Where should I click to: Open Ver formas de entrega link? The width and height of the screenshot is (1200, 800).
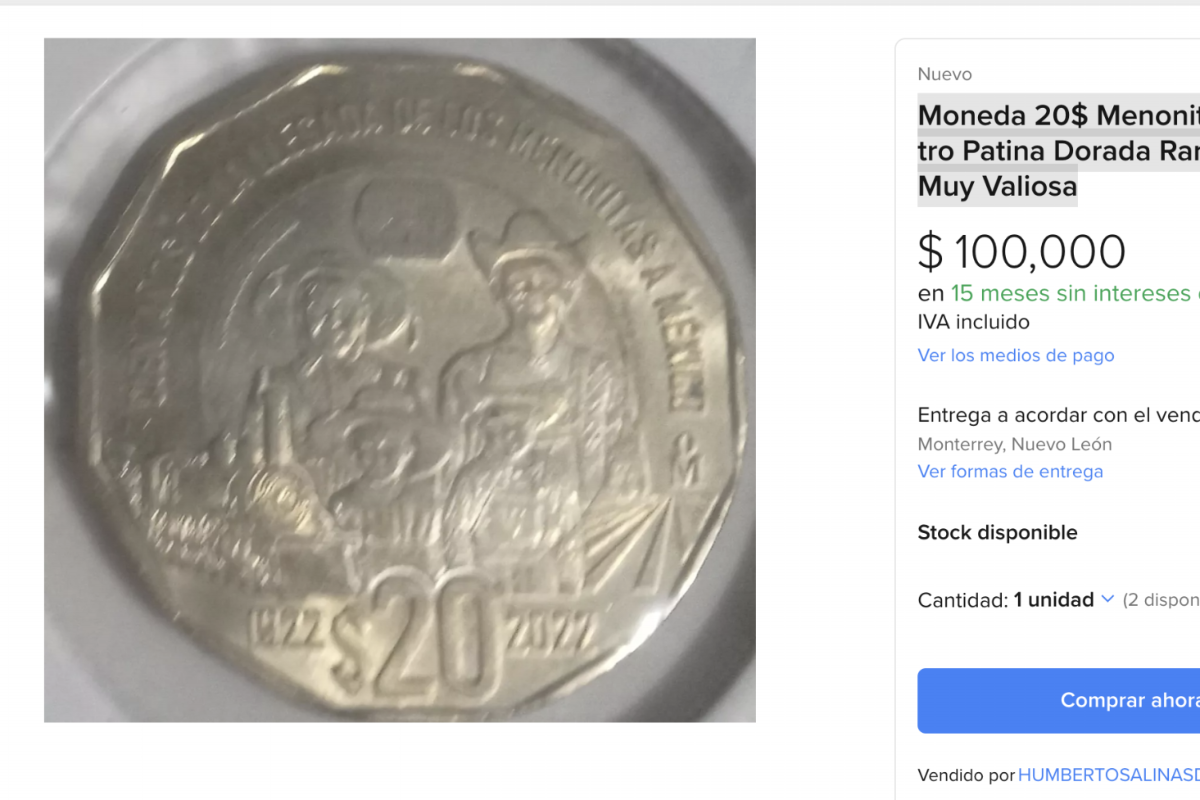(1010, 471)
